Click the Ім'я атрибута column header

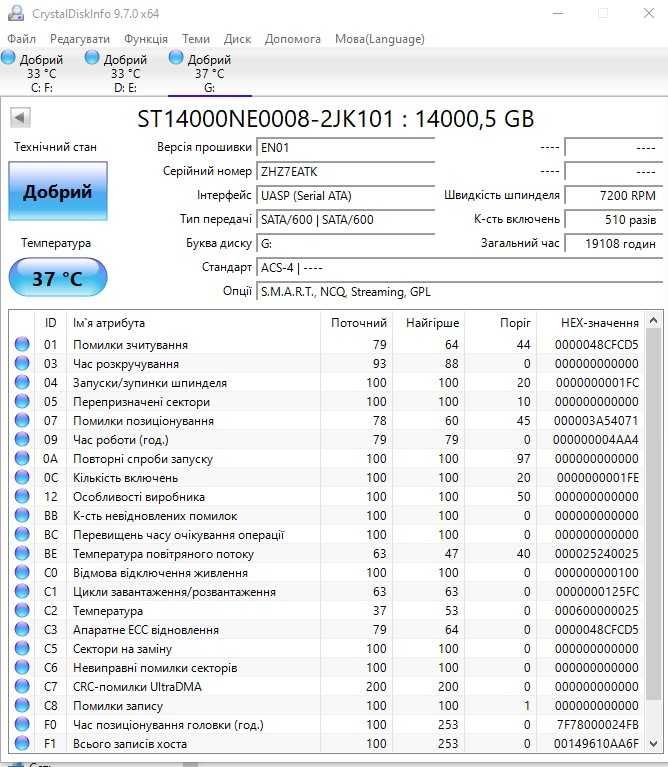click(x=194, y=323)
